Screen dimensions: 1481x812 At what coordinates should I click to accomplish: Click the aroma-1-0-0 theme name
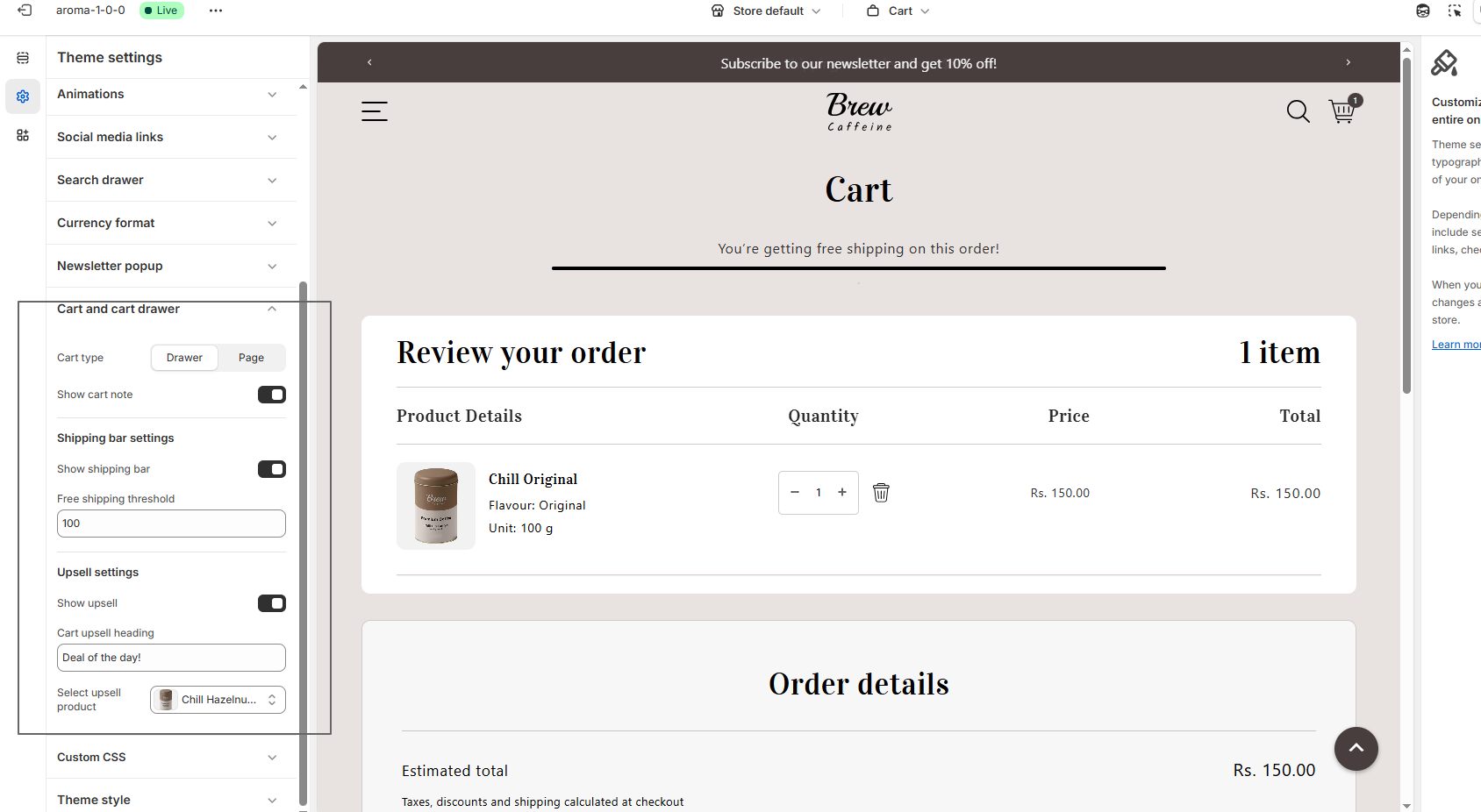click(x=90, y=11)
